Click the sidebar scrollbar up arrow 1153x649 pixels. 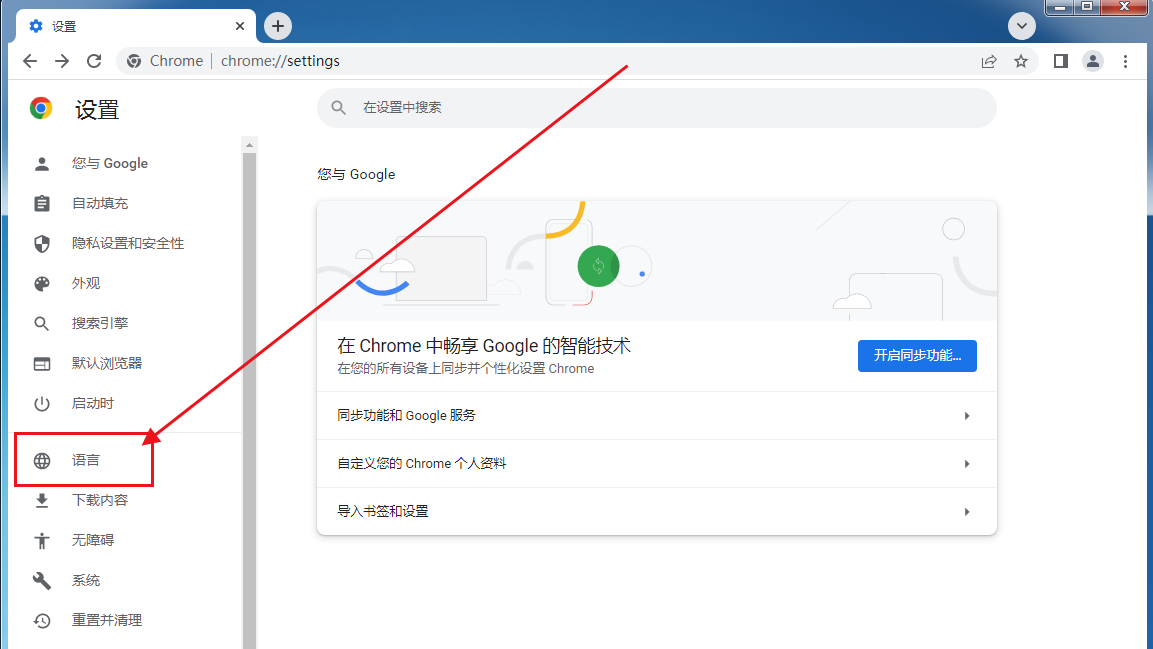tap(249, 145)
